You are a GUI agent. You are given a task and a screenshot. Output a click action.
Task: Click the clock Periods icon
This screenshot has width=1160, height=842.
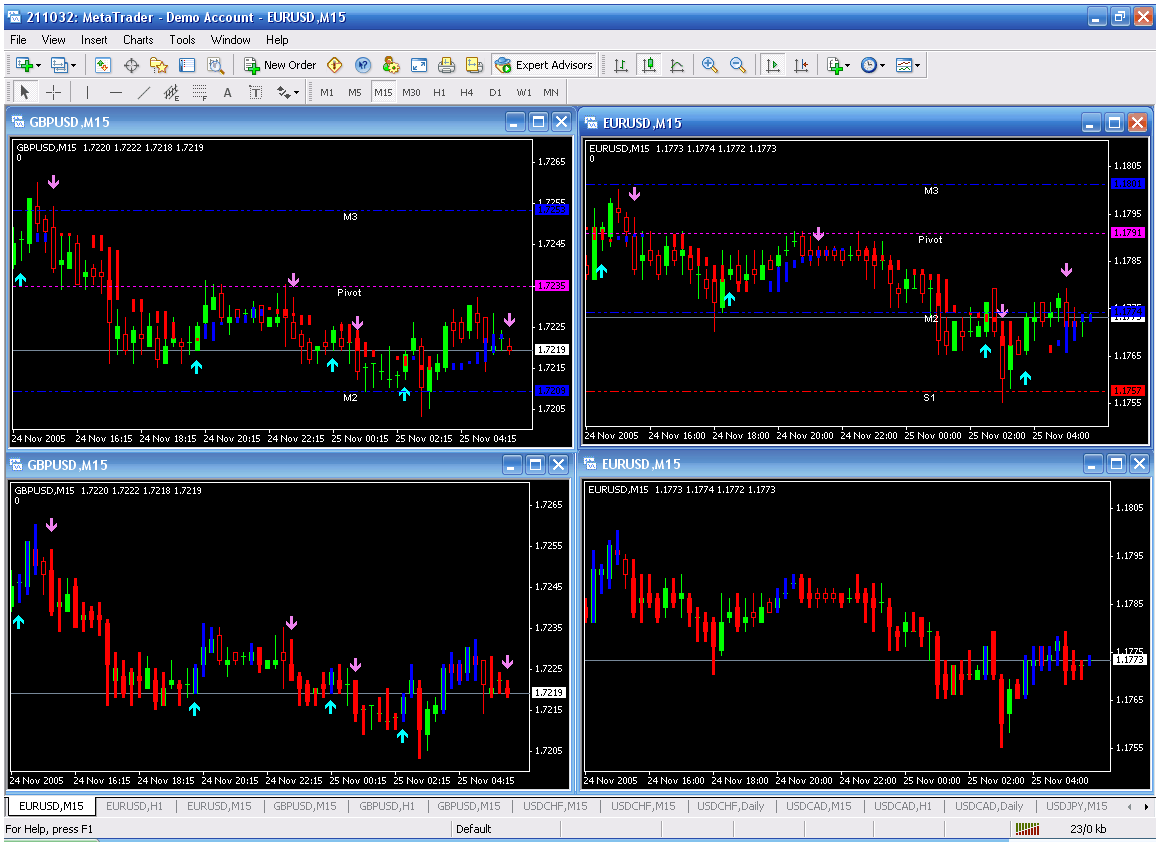click(x=869, y=65)
